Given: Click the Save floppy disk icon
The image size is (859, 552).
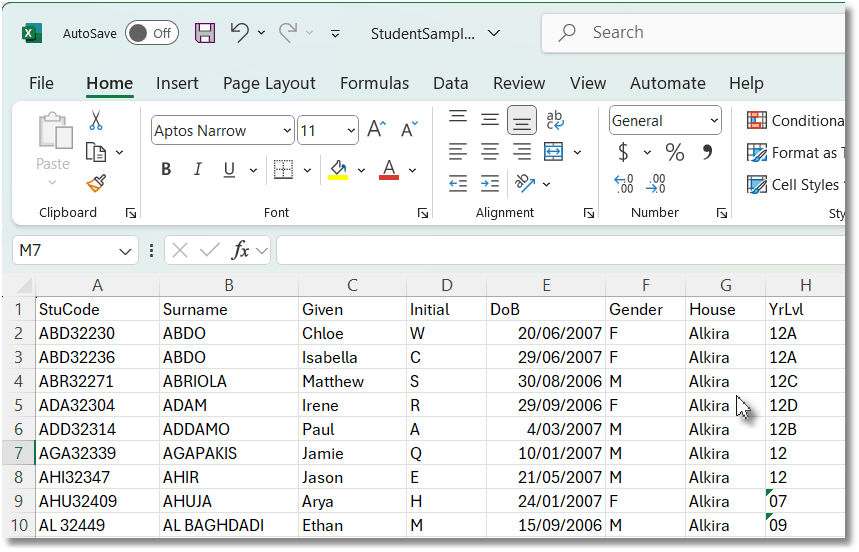Looking at the screenshot, I should coord(205,33).
